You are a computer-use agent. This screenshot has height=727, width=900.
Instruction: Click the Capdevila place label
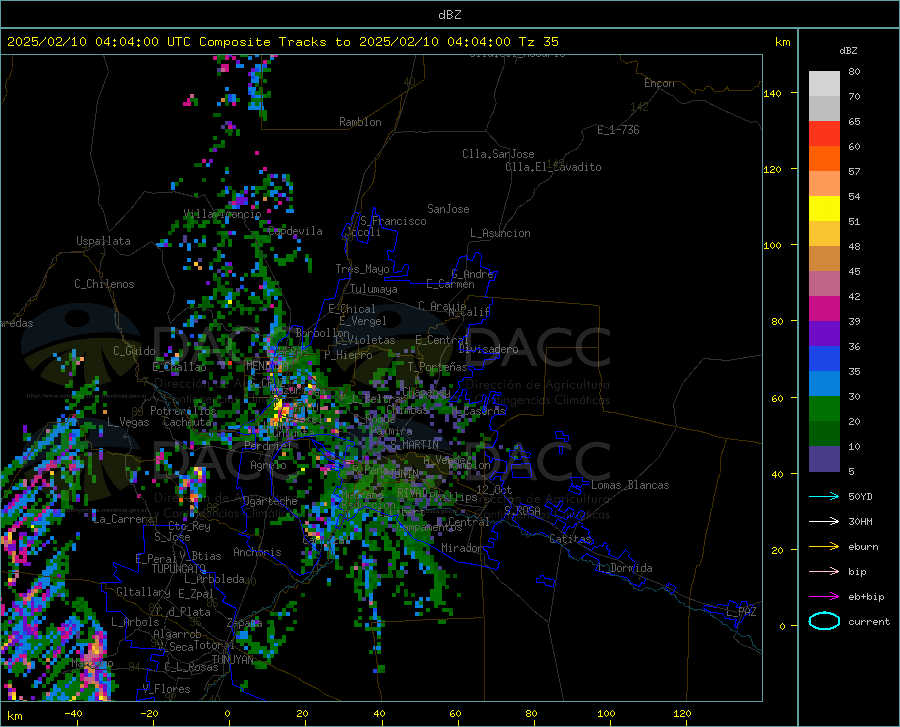pos(295,231)
